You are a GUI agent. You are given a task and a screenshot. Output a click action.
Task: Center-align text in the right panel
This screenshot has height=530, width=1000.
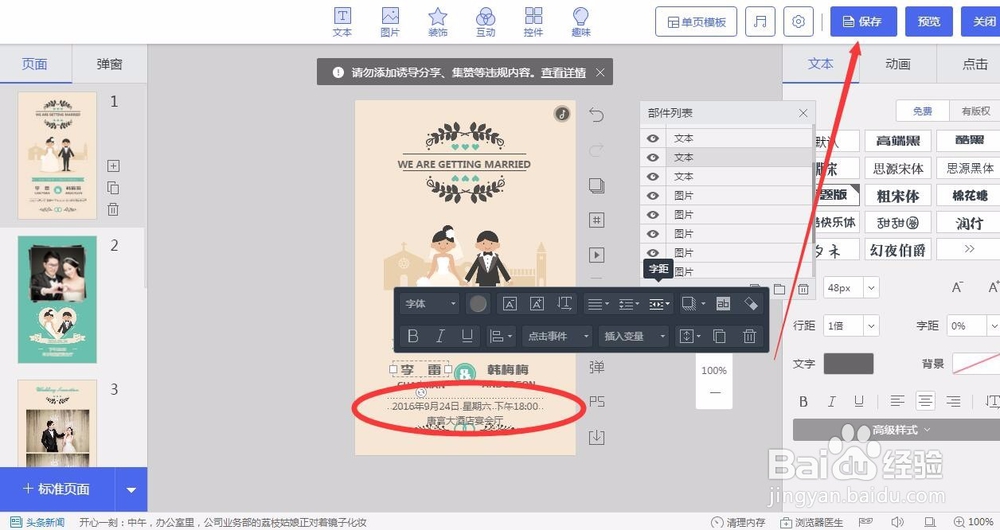pos(925,401)
